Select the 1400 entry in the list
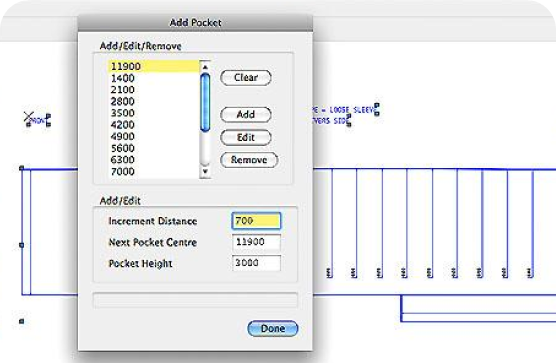This screenshot has width=556, height=363. tap(154, 78)
